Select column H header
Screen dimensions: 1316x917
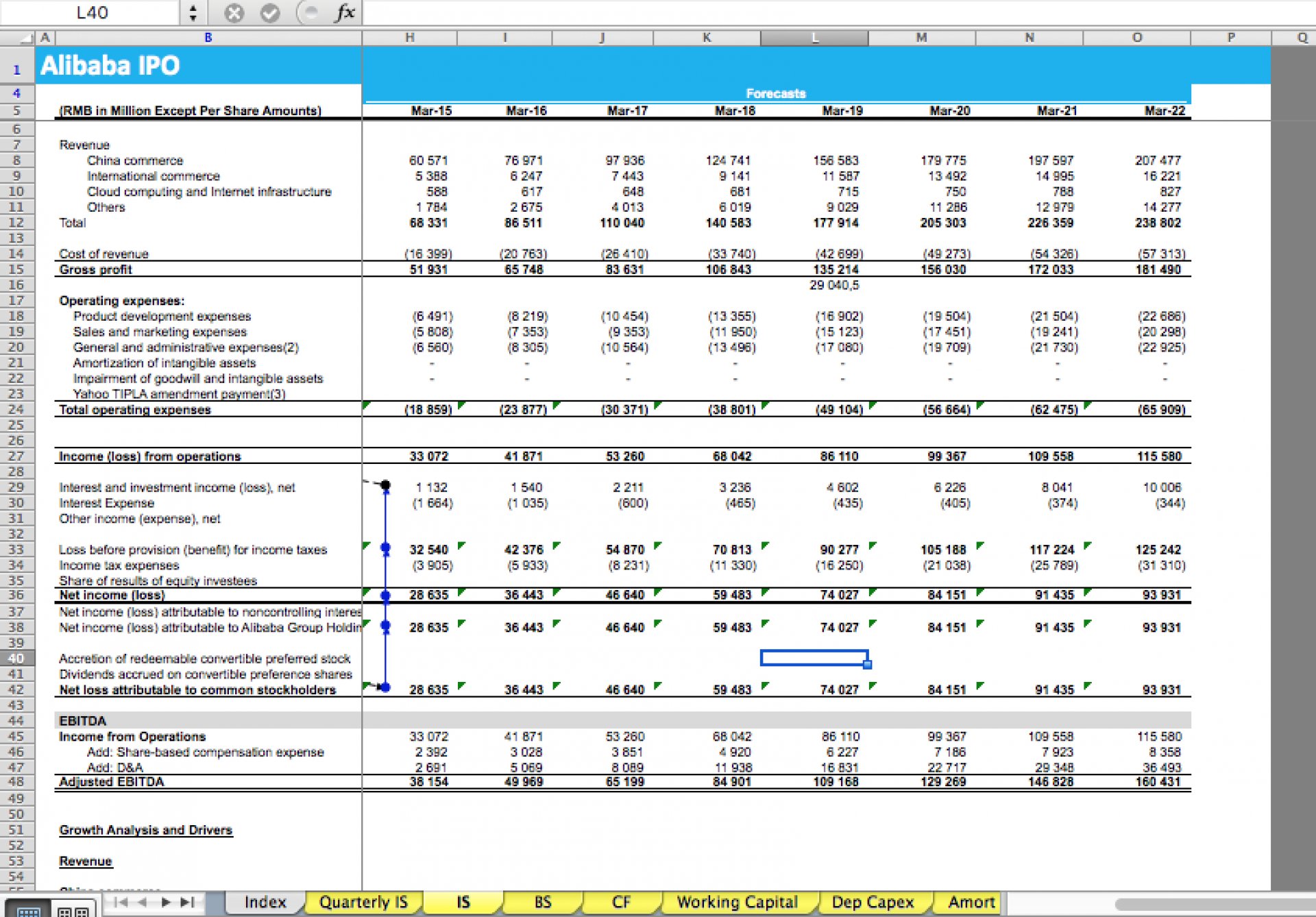[409, 38]
